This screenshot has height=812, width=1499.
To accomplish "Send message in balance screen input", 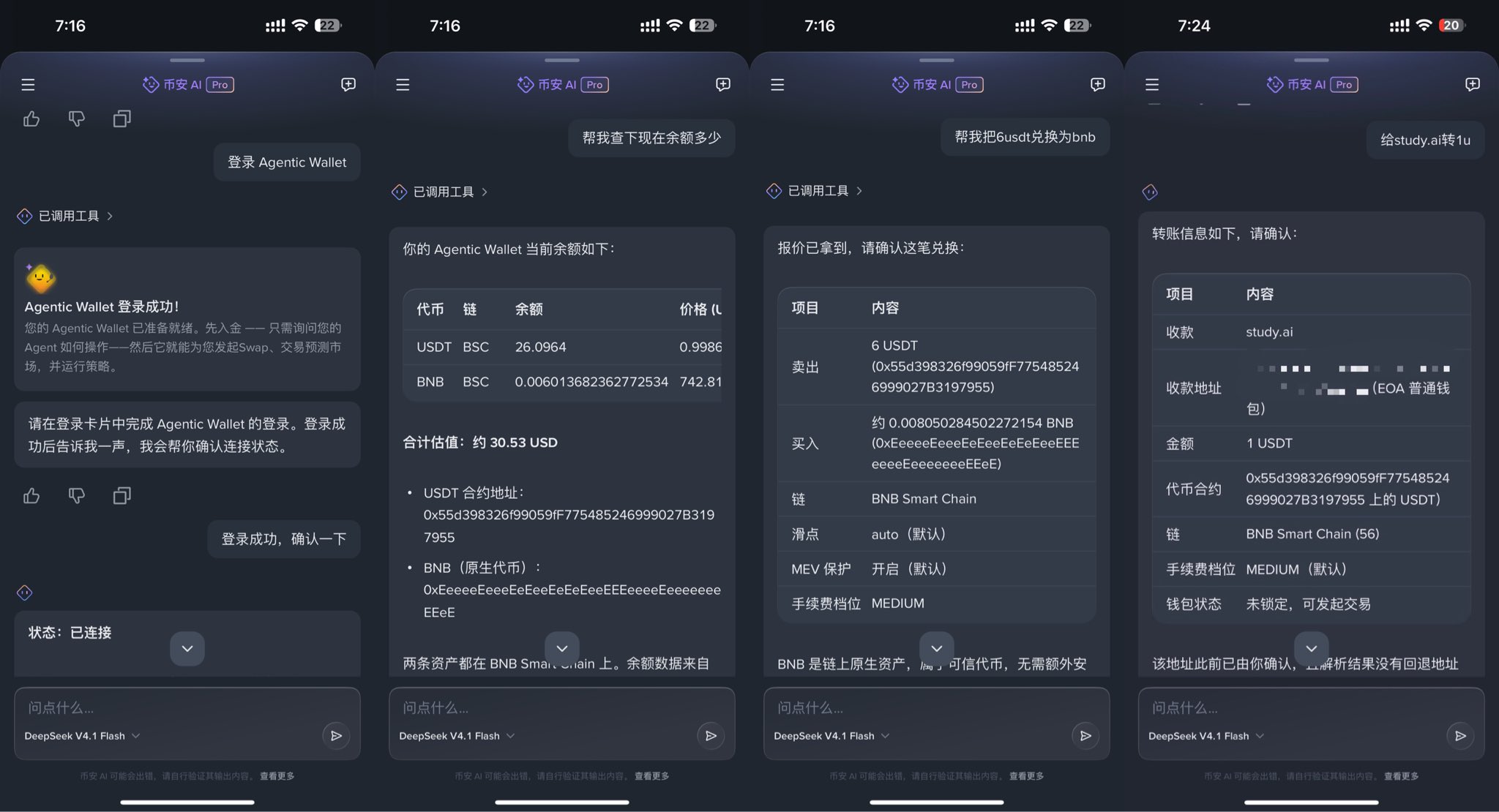I will [x=711, y=736].
